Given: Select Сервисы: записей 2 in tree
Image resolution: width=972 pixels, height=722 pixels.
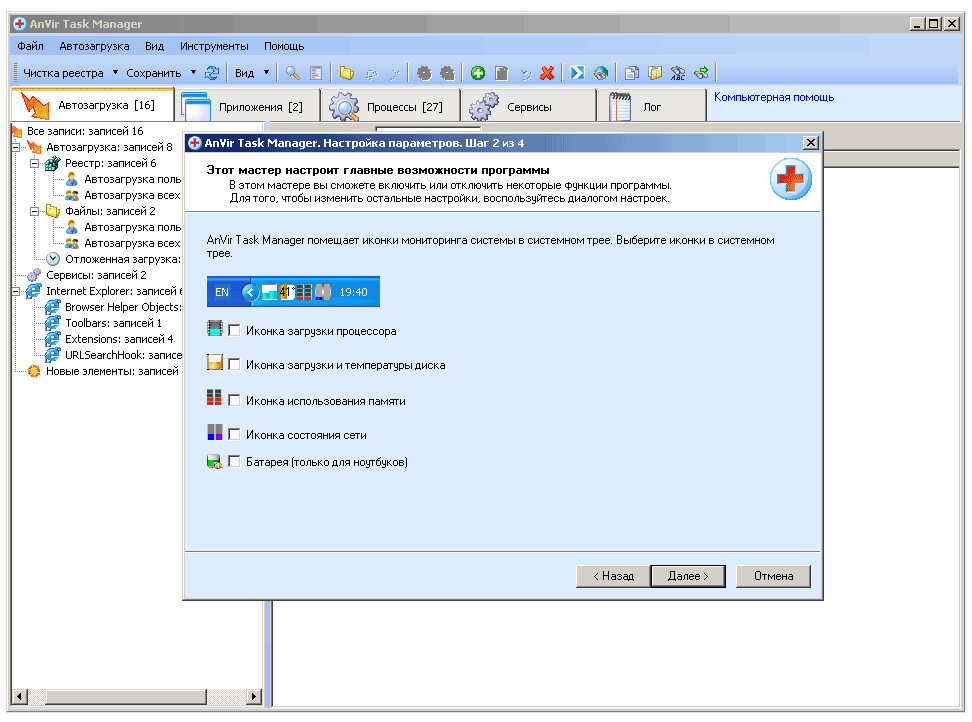Looking at the screenshot, I should pyautogui.click(x=96, y=275).
